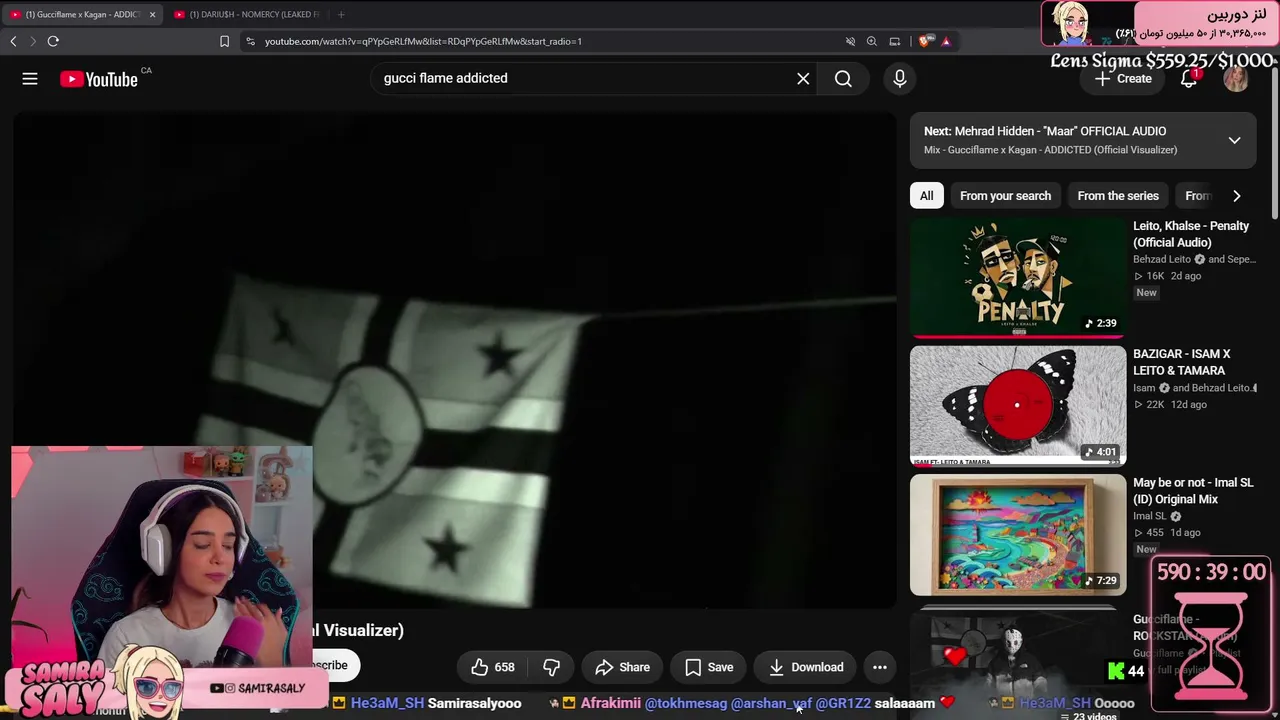This screenshot has height=720, width=1280.
Task: Select the All filter chip
Action: tap(927, 196)
